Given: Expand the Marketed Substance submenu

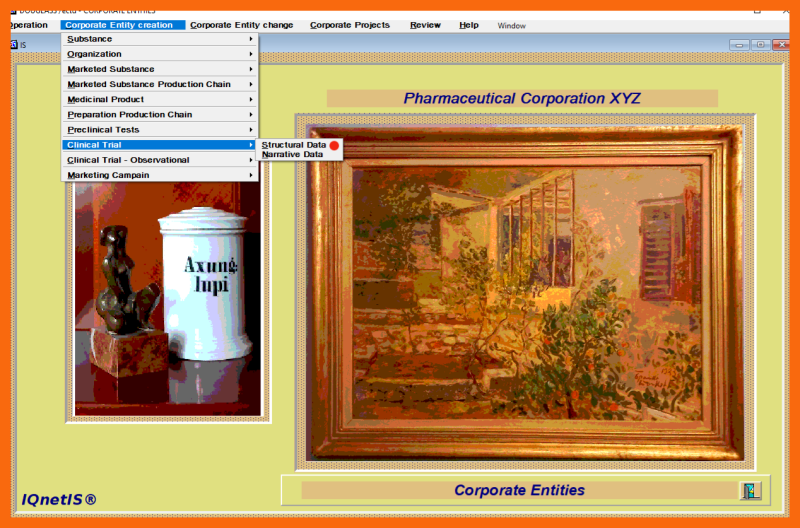Looking at the screenshot, I should pyautogui.click(x=160, y=69).
